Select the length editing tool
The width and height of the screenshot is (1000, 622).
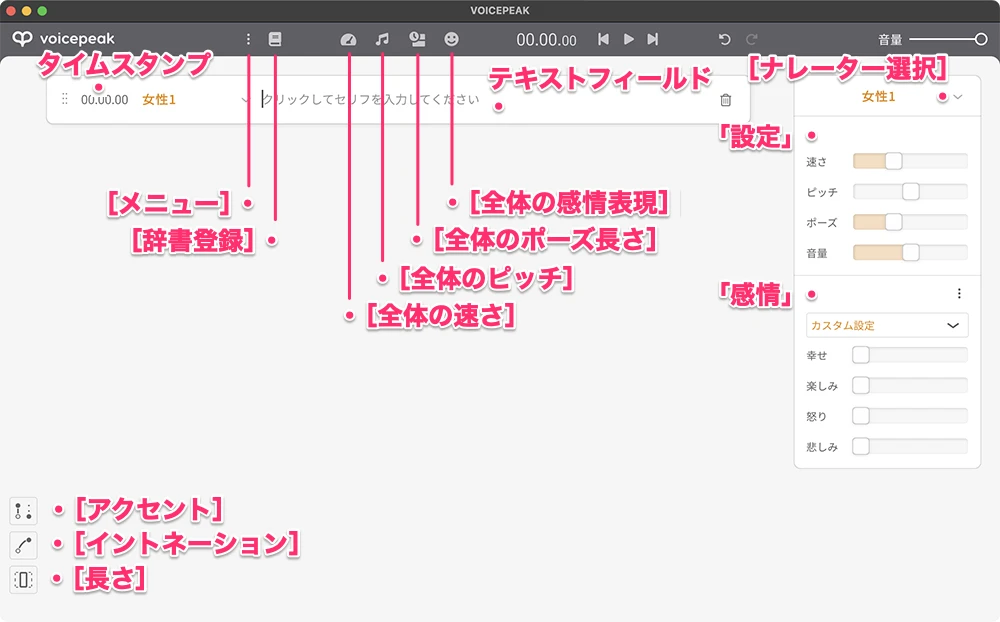(x=24, y=579)
